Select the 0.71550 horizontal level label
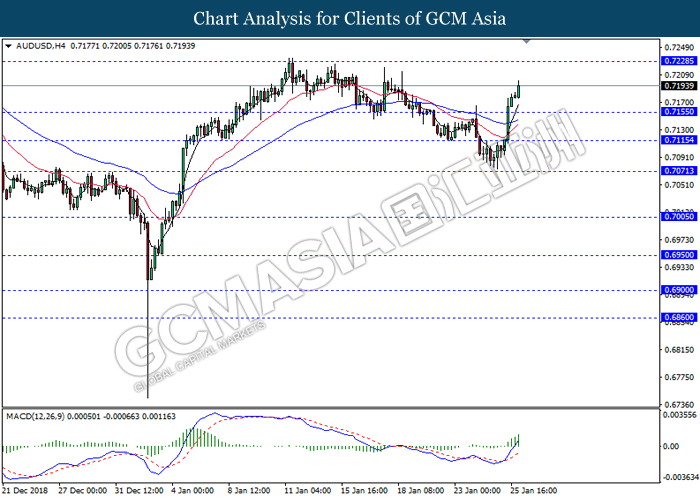 (x=679, y=112)
